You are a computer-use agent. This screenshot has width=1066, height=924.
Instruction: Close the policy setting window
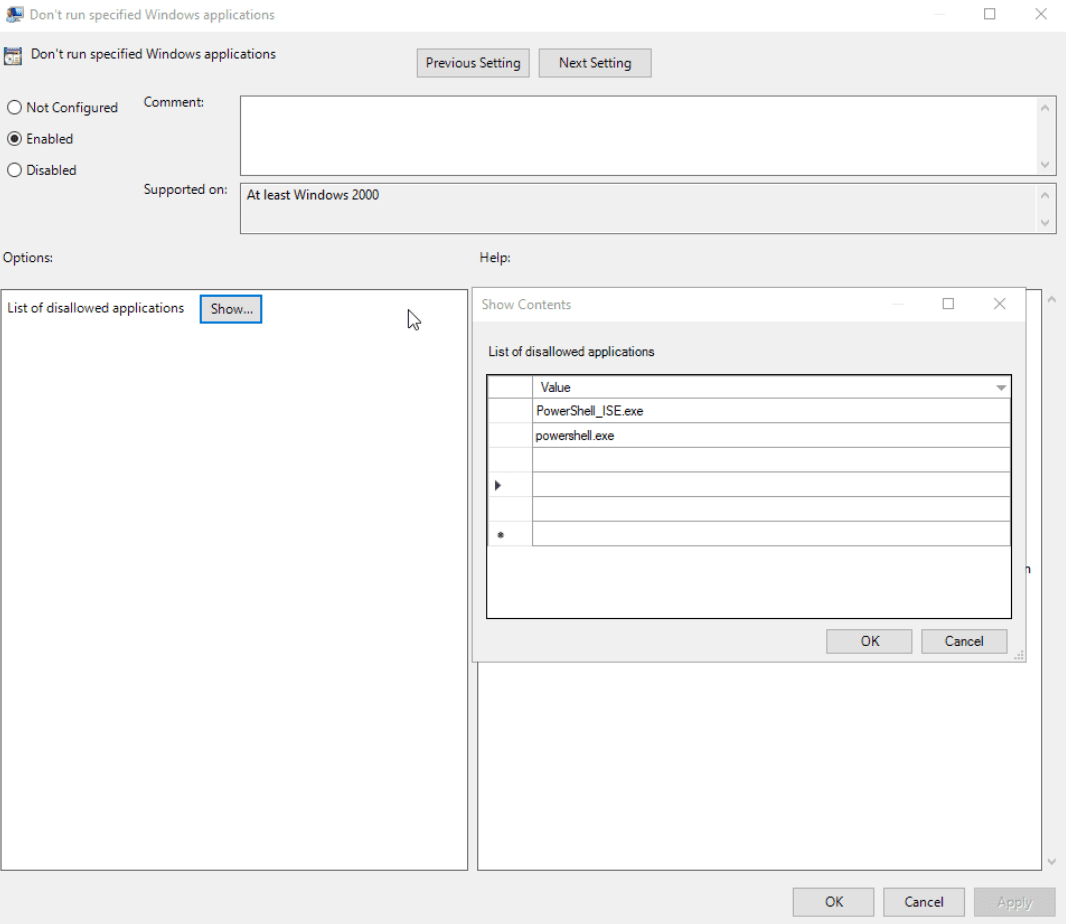point(1041,14)
